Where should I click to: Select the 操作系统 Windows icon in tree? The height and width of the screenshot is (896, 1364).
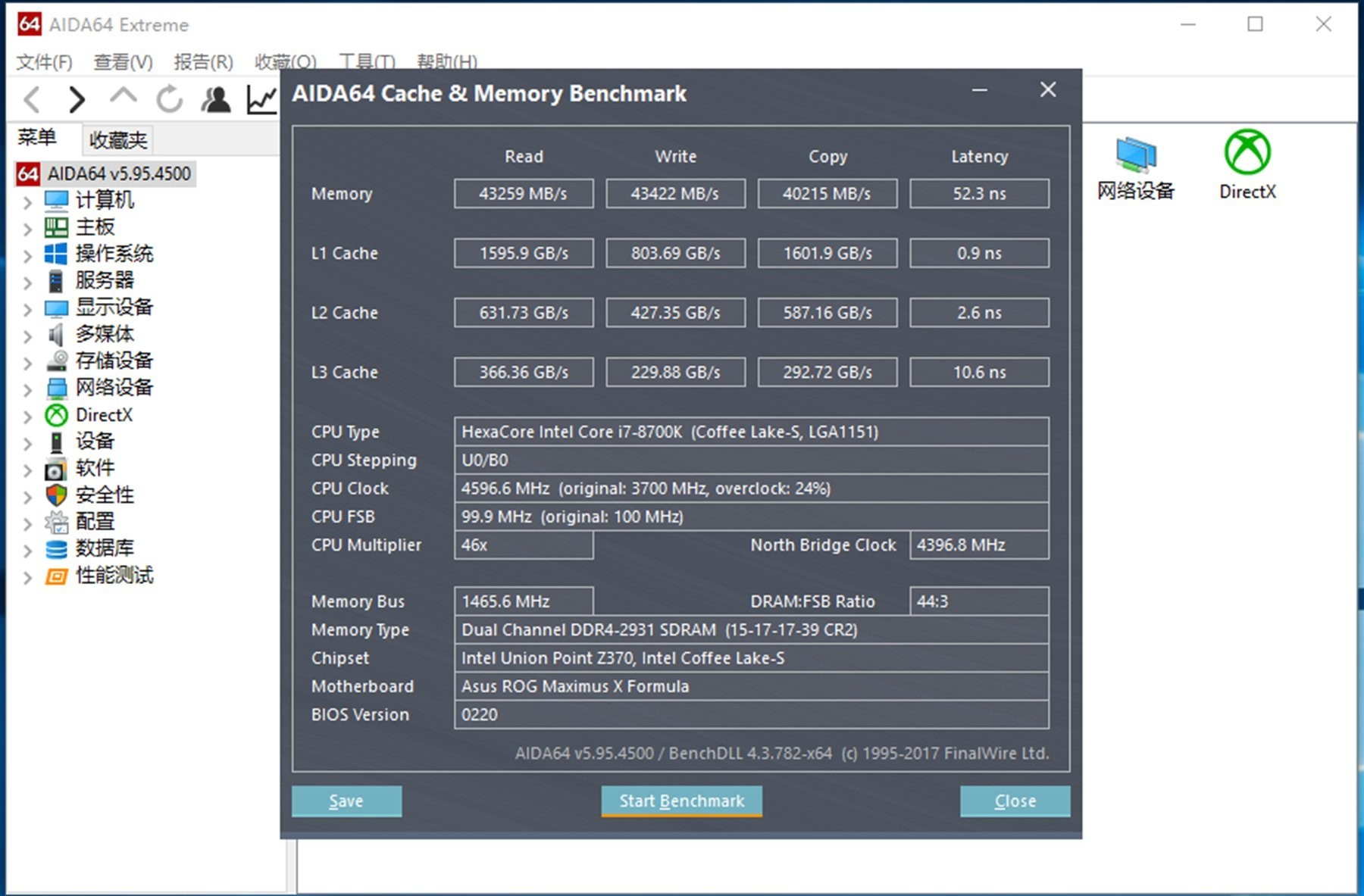click(56, 254)
